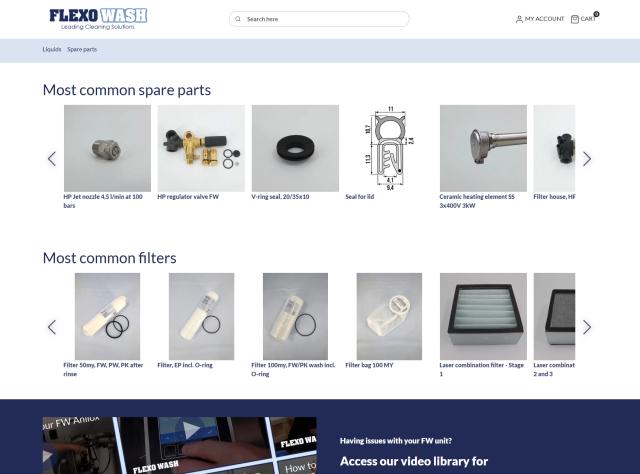
Task: Click Ceramic heating element SS title
Action: (x=477, y=201)
